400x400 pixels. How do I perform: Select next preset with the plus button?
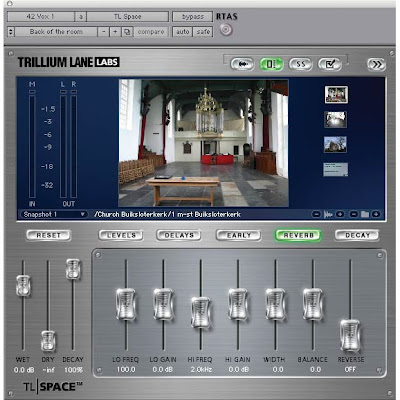tap(115, 32)
